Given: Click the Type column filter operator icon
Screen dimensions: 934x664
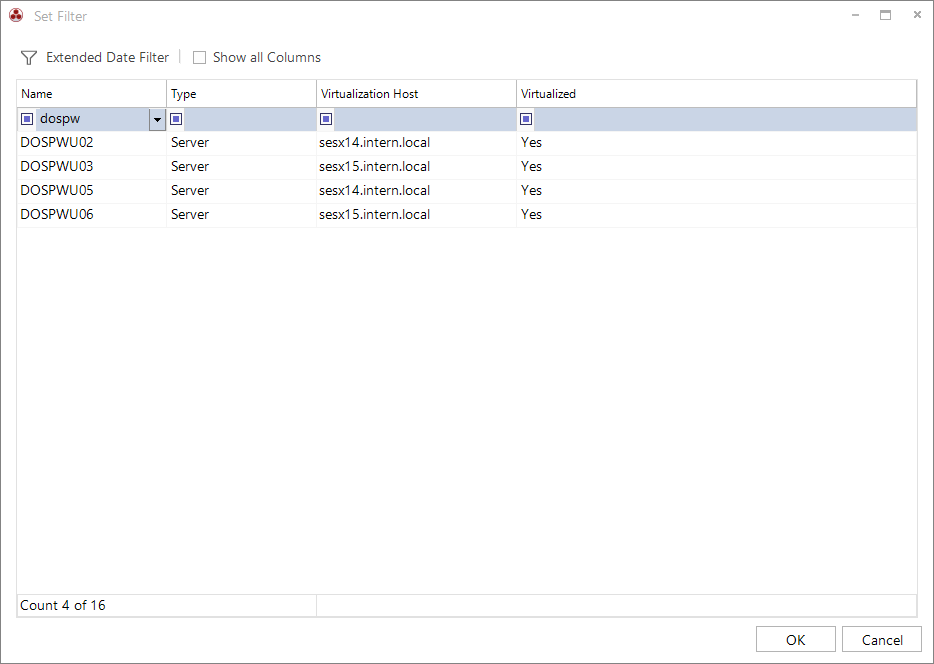Looking at the screenshot, I should click(x=176, y=119).
